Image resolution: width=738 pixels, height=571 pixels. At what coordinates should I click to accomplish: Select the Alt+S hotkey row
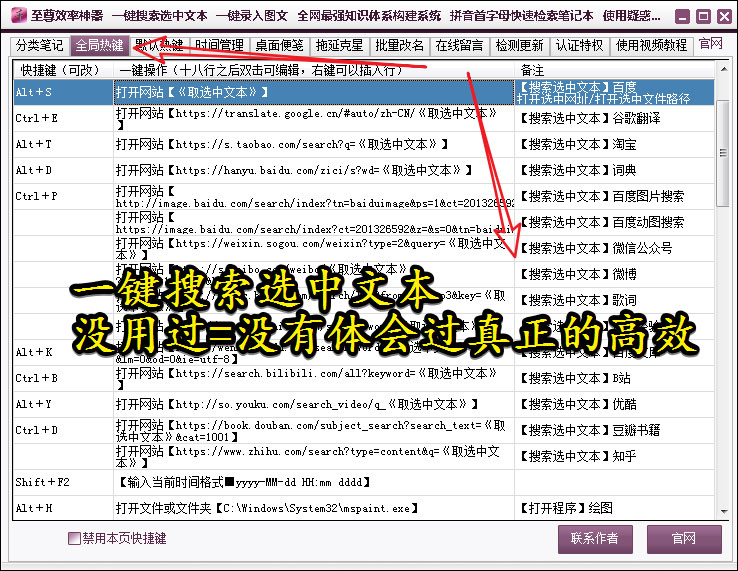[x=363, y=92]
